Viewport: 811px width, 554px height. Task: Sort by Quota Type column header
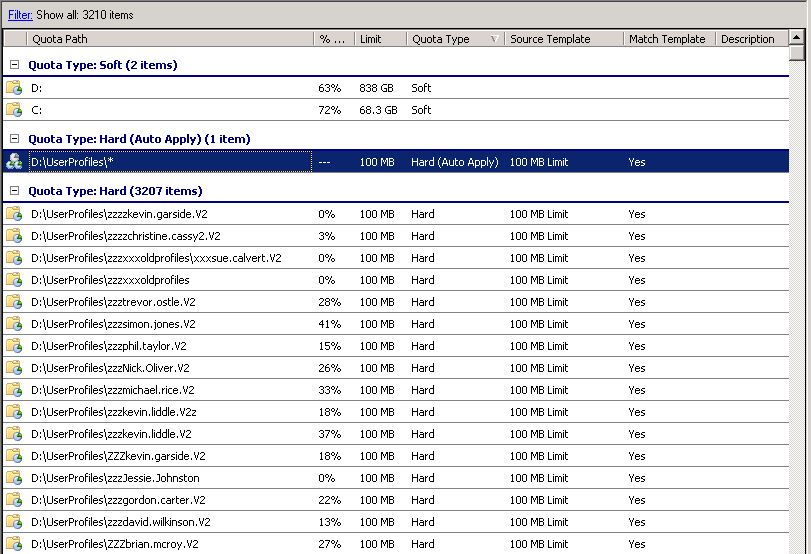[x=450, y=39]
